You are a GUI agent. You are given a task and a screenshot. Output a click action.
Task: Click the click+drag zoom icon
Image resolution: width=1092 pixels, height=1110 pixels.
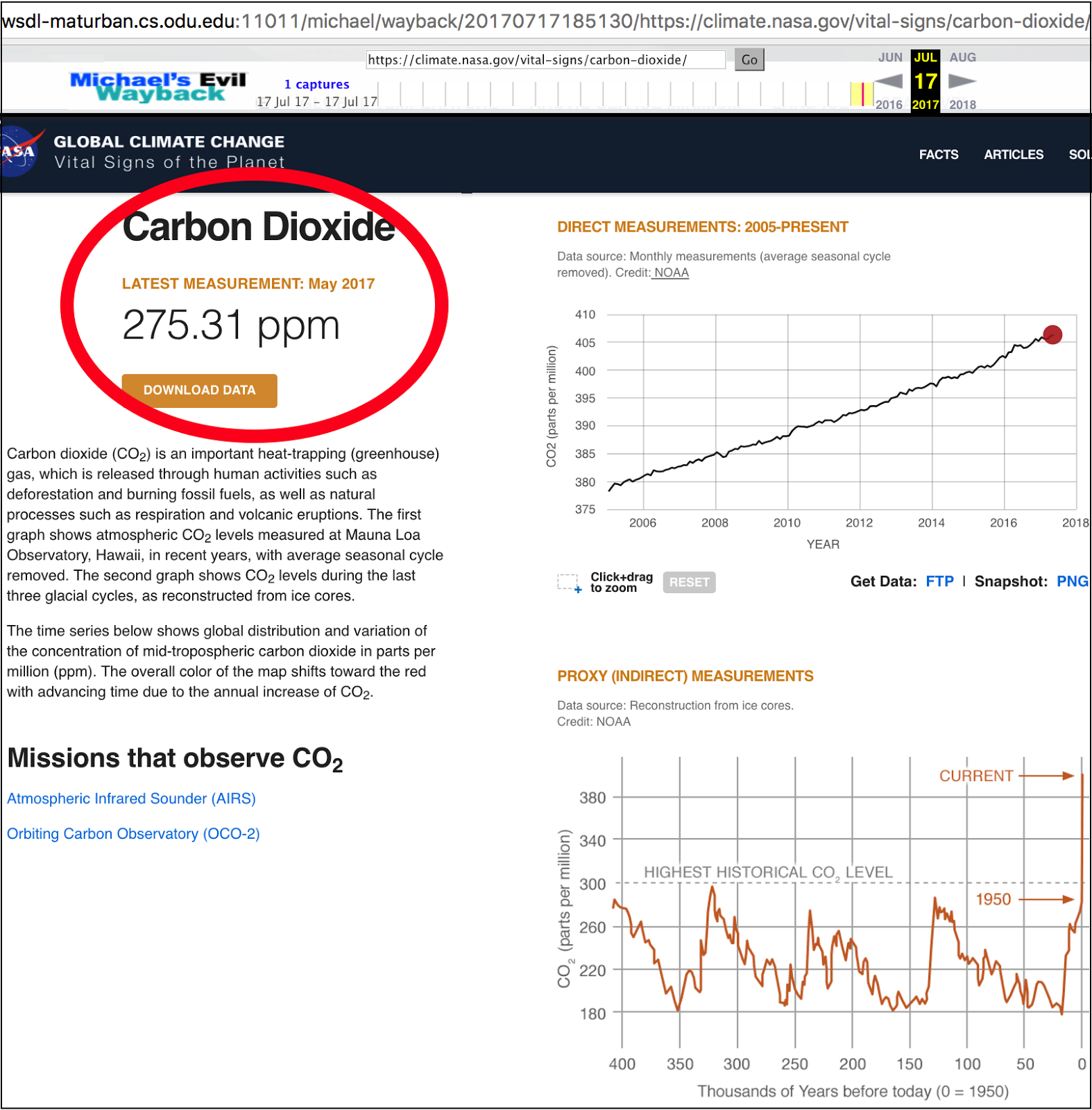(570, 583)
